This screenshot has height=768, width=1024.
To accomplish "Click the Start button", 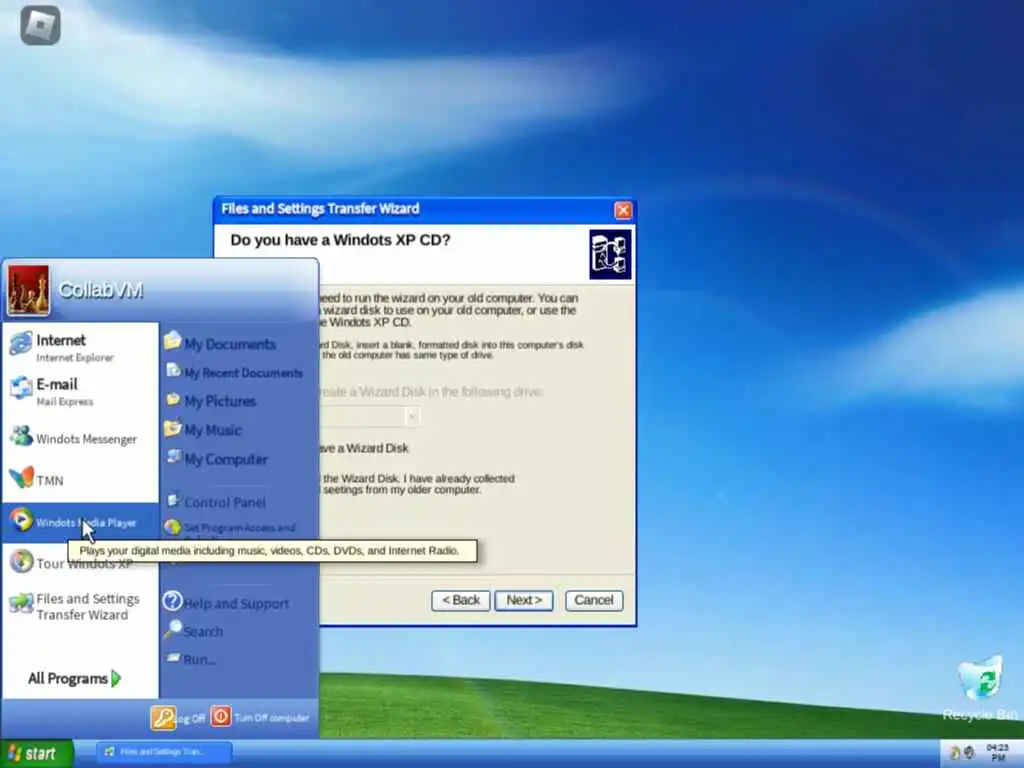I will click(36, 754).
